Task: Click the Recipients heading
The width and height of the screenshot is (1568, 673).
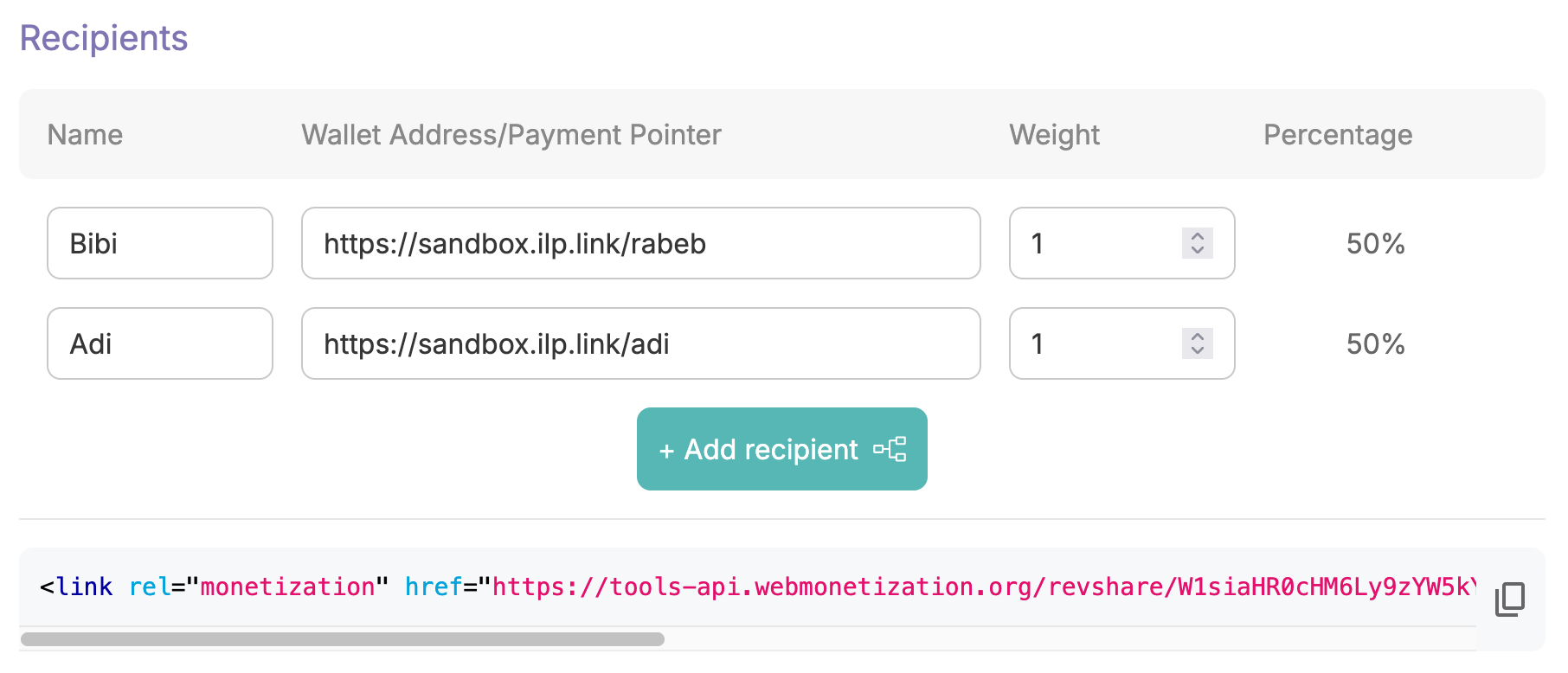Action: click(x=102, y=37)
